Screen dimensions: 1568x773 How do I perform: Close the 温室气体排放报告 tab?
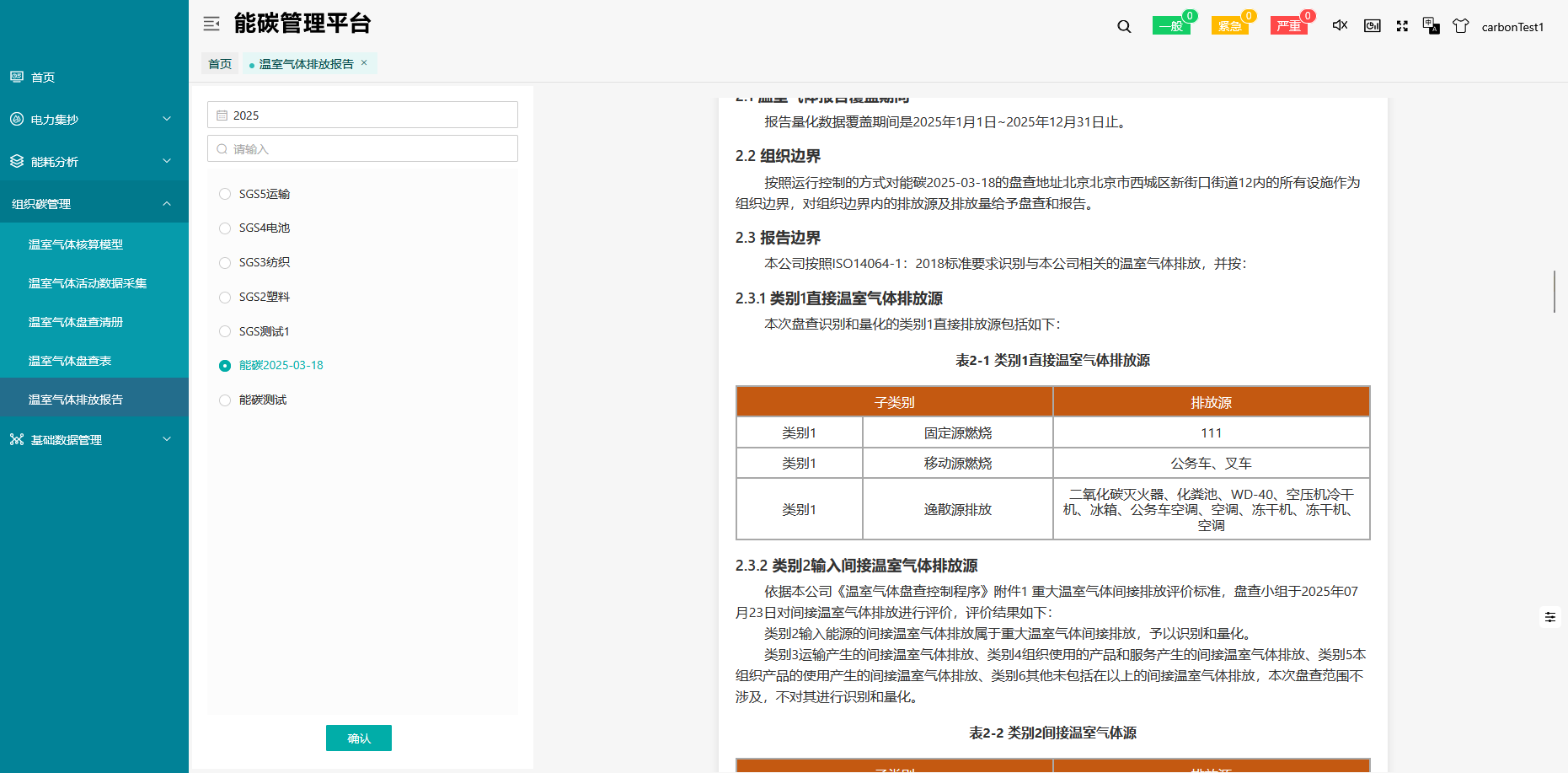click(364, 62)
